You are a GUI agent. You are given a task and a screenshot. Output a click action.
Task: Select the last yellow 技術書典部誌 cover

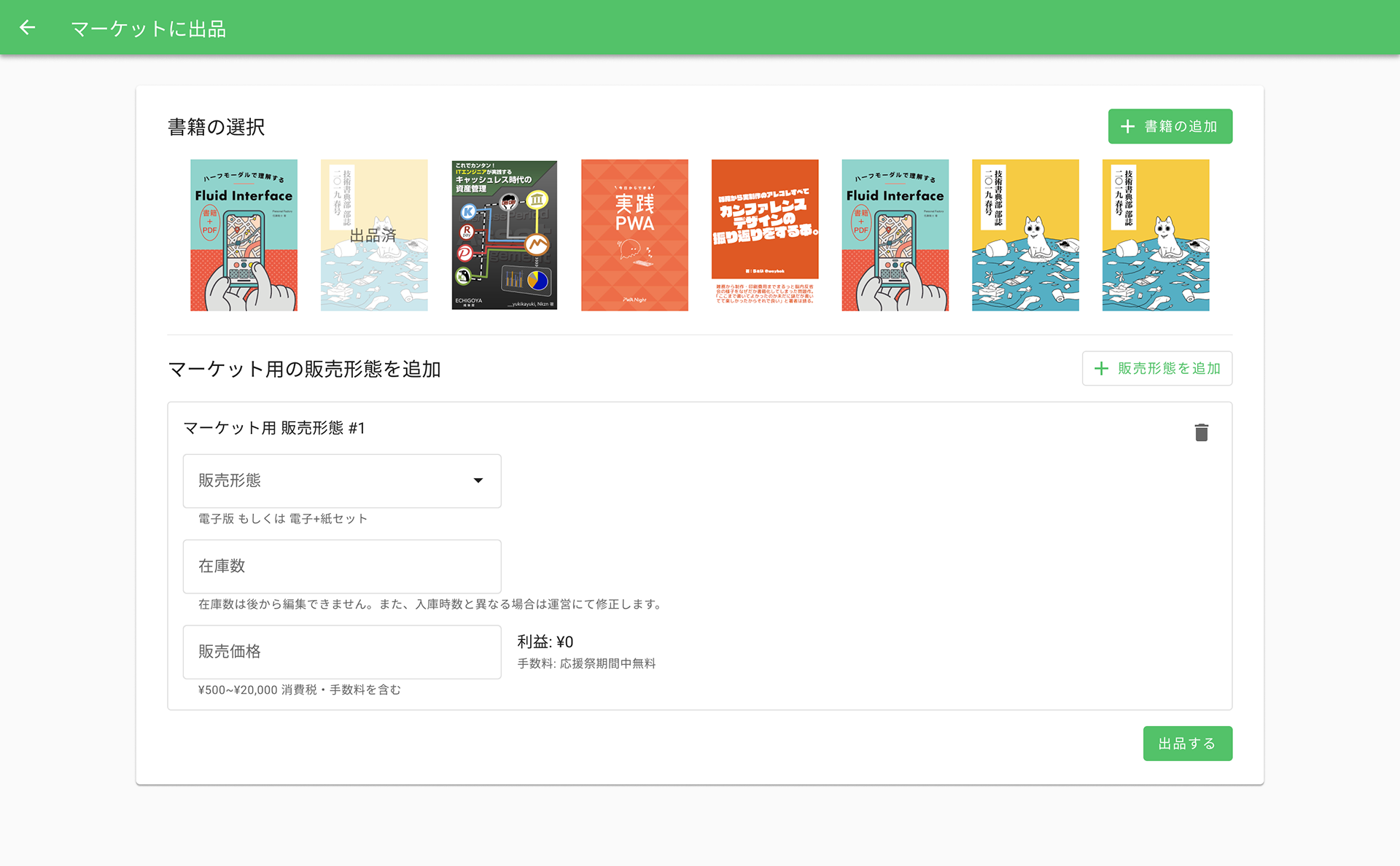point(1155,235)
